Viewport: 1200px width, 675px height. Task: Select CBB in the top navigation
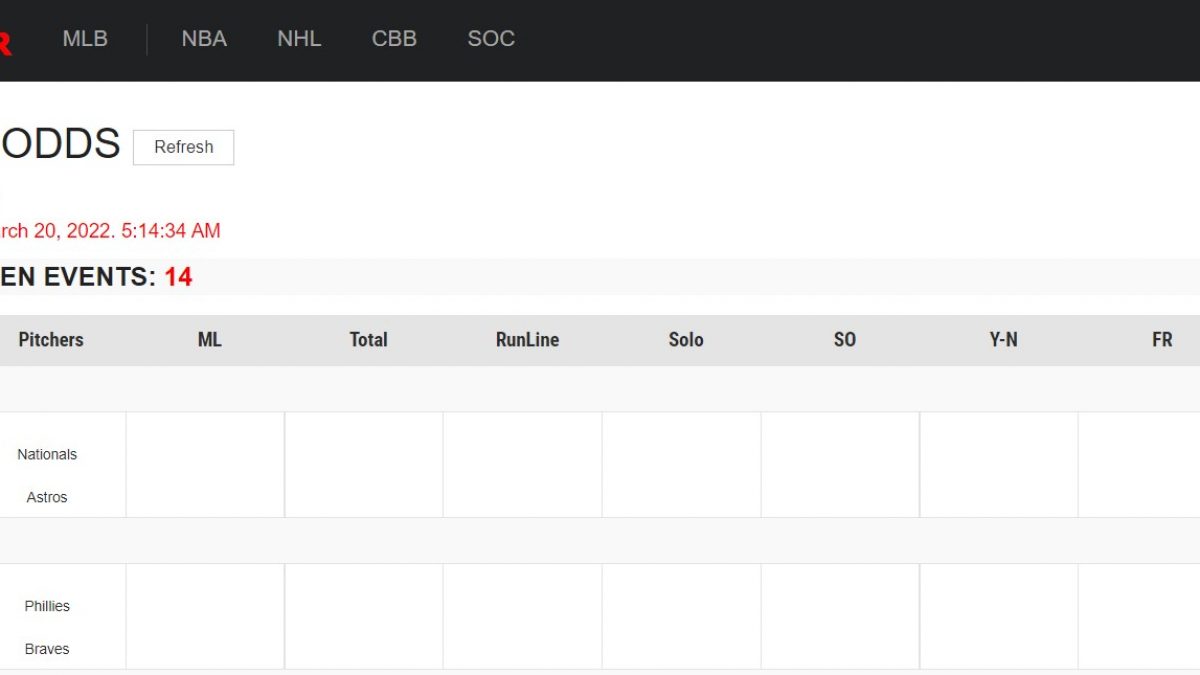[394, 39]
